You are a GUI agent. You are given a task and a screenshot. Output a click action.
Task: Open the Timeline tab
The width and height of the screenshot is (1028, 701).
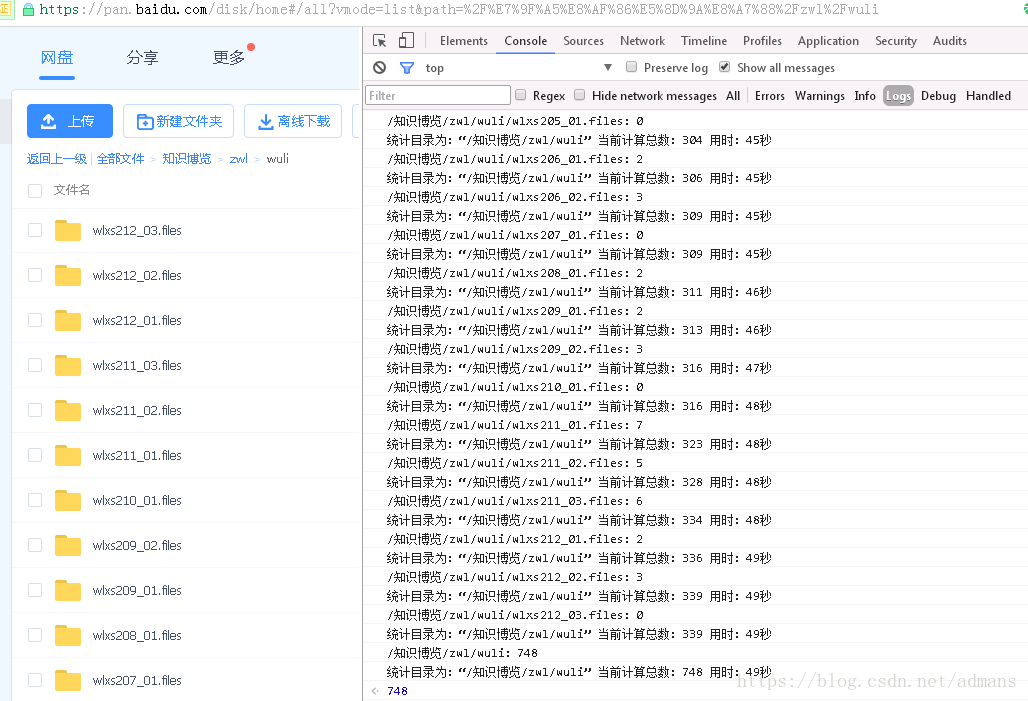pos(703,41)
